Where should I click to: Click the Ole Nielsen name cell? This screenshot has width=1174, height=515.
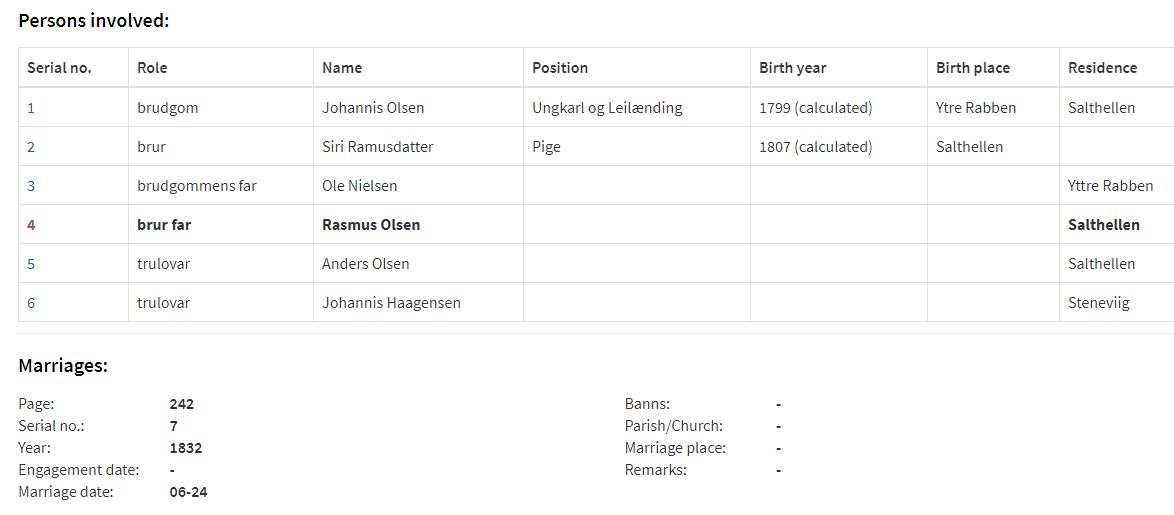[418, 185]
